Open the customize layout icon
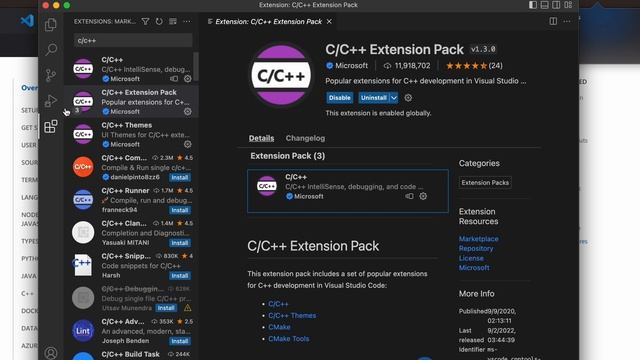Screen dimensions: 640x360 (568, 5)
